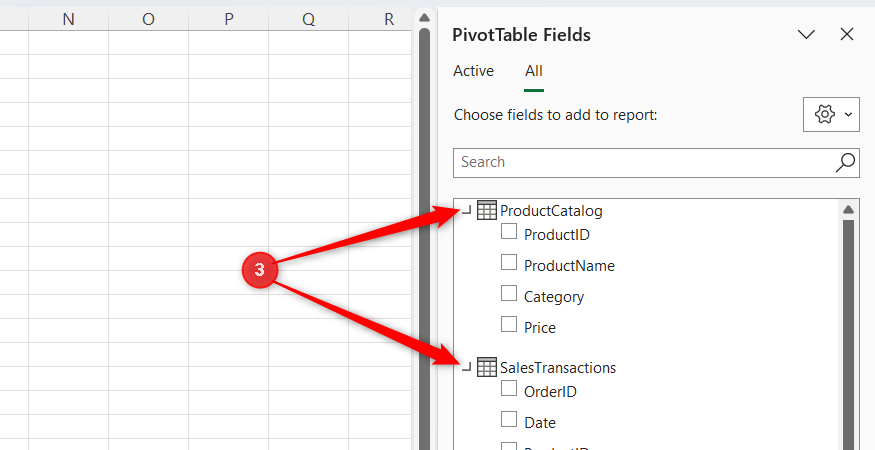
Task: Collapse the ProductCatalog table
Action: (467, 210)
